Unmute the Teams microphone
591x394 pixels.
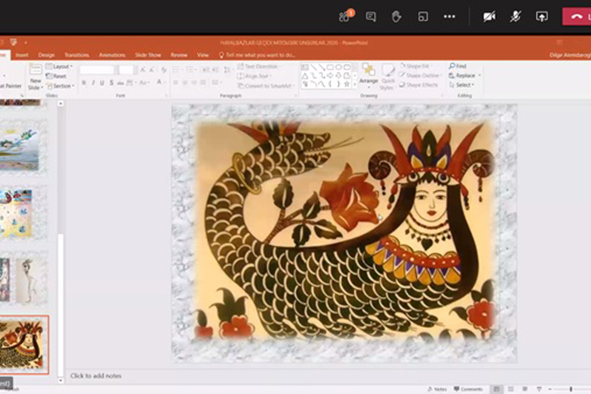515,16
